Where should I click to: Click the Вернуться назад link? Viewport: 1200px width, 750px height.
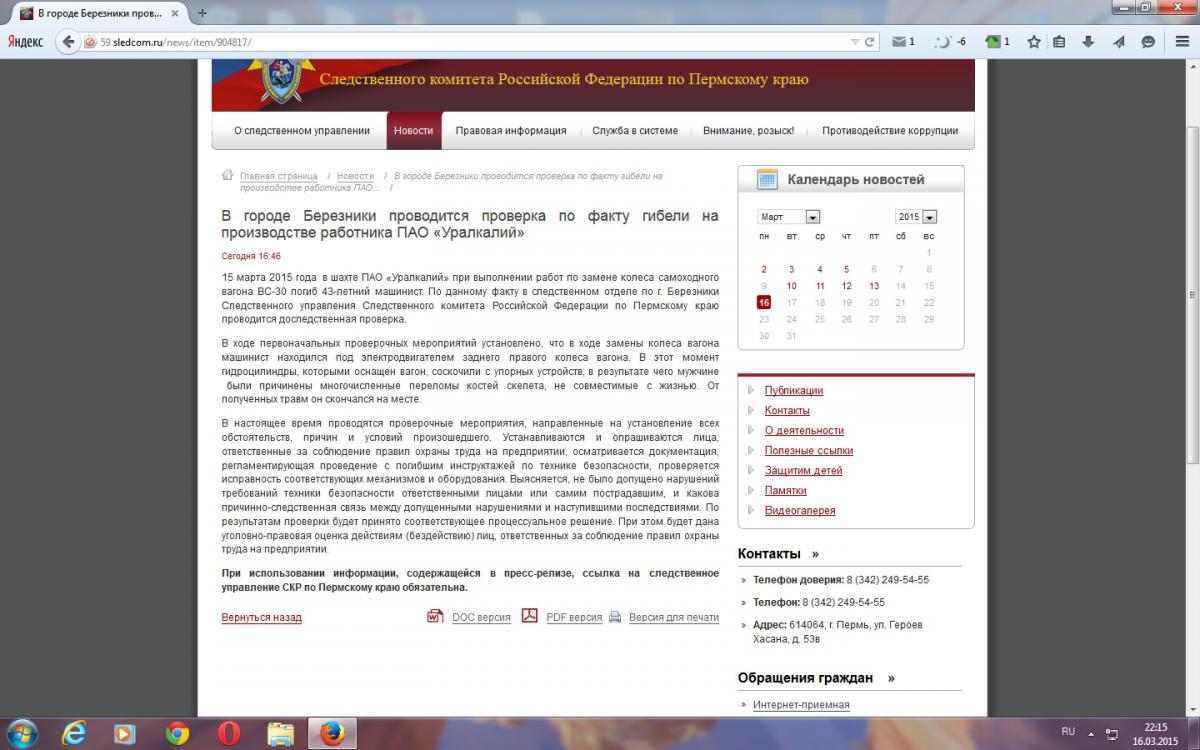tap(261, 618)
